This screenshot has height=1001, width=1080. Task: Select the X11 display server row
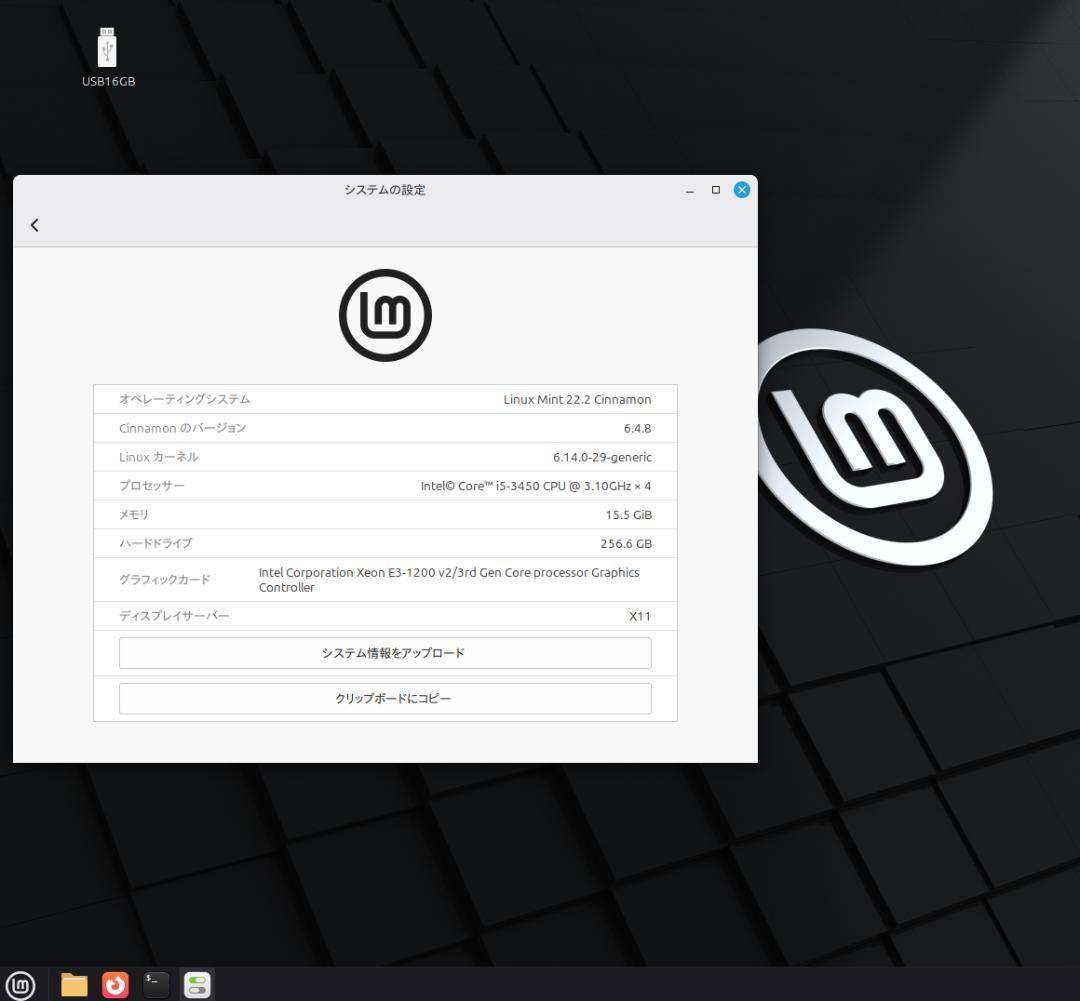(x=385, y=616)
